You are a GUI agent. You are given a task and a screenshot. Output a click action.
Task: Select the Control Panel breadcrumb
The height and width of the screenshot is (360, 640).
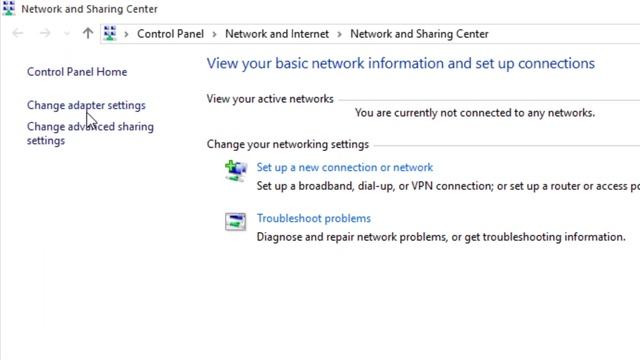click(x=170, y=34)
